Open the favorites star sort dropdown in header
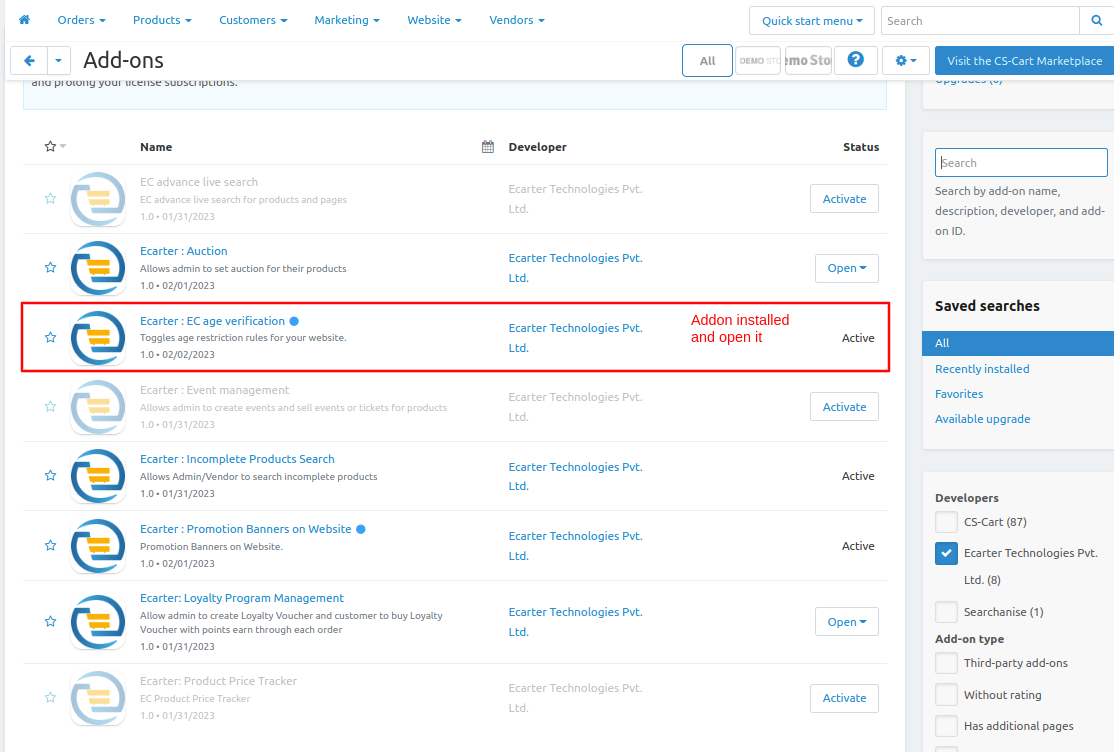 (55, 146)
